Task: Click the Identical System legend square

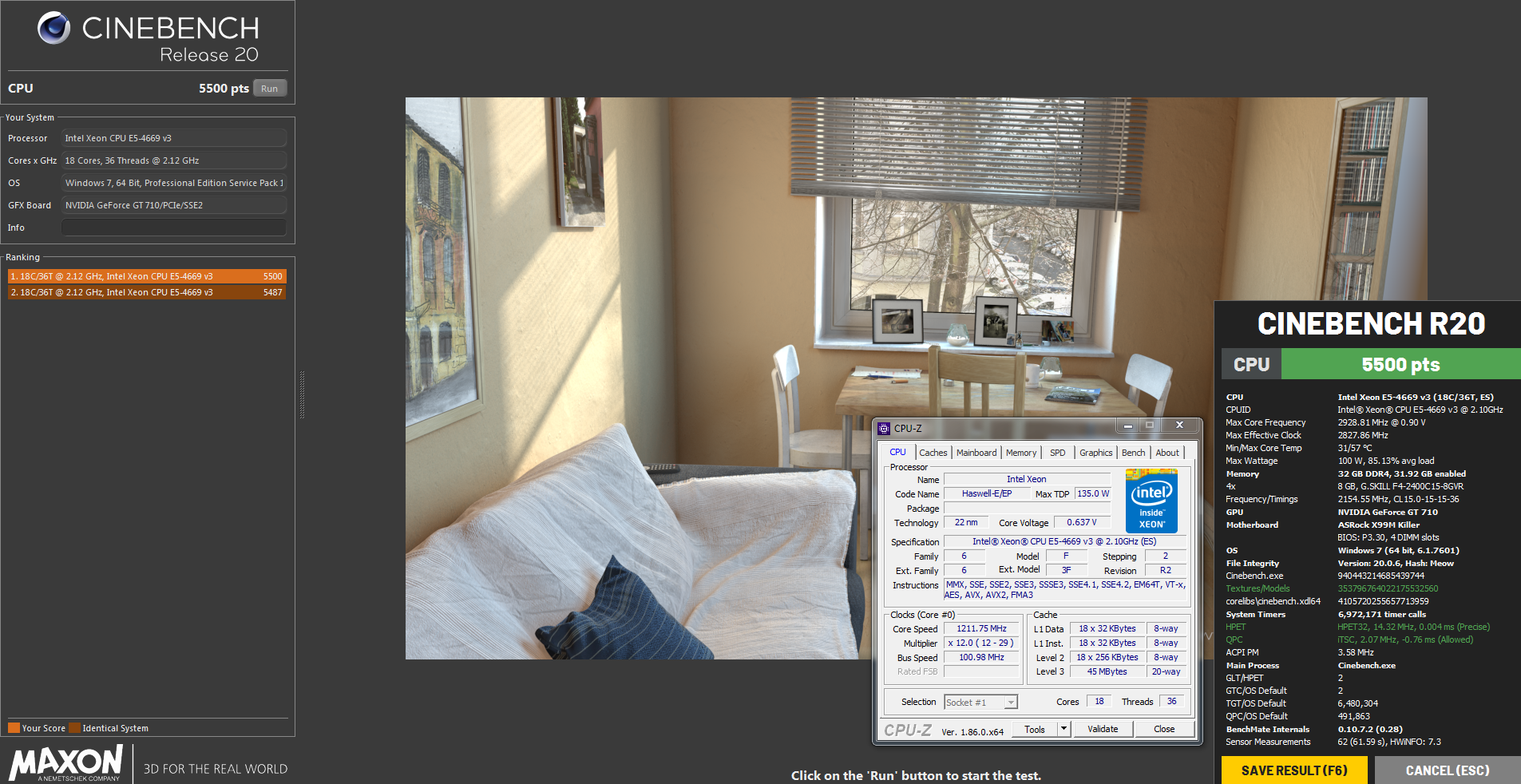Action: 74,728
